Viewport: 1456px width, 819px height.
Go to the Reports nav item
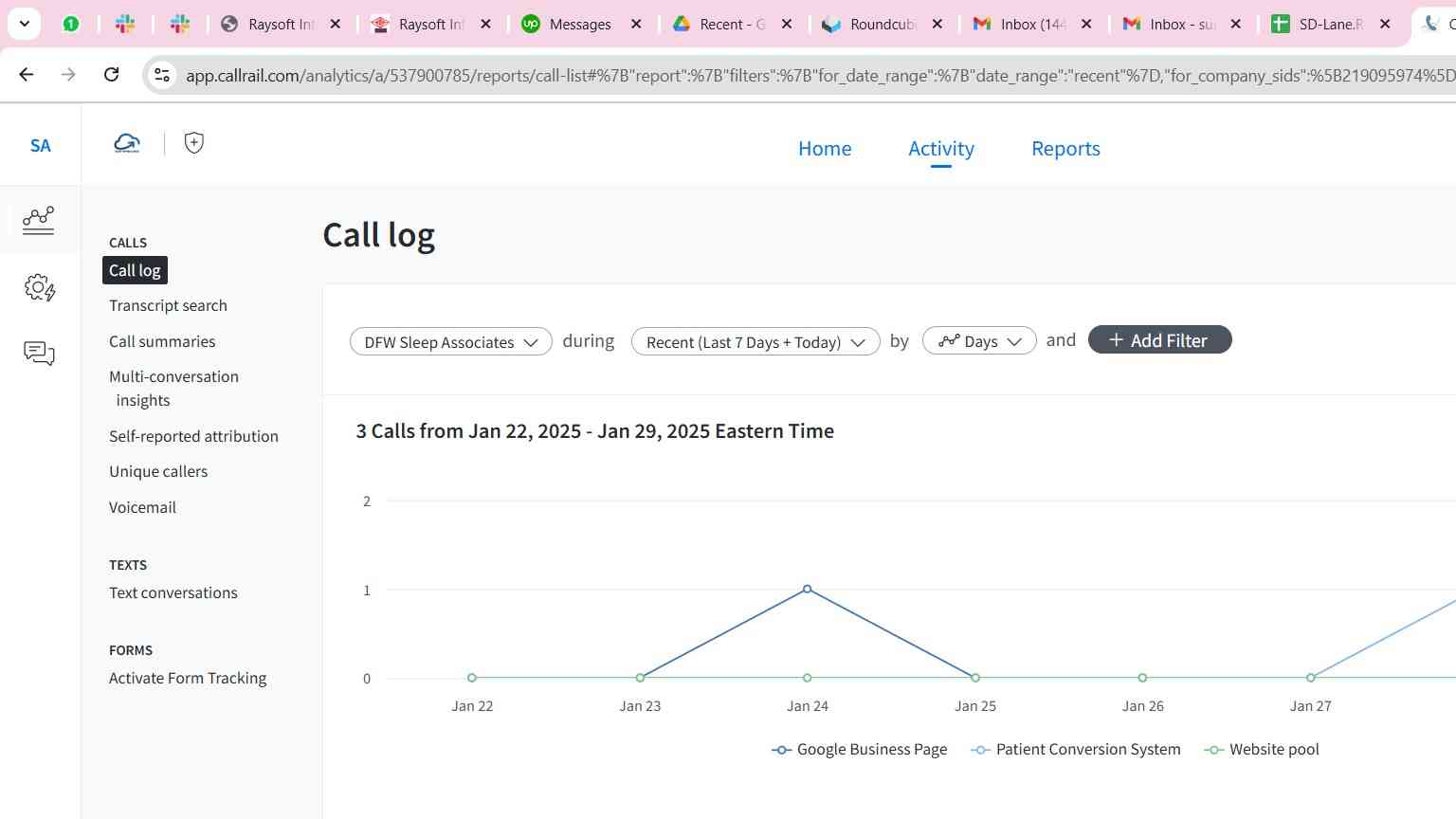(1065, 149)
